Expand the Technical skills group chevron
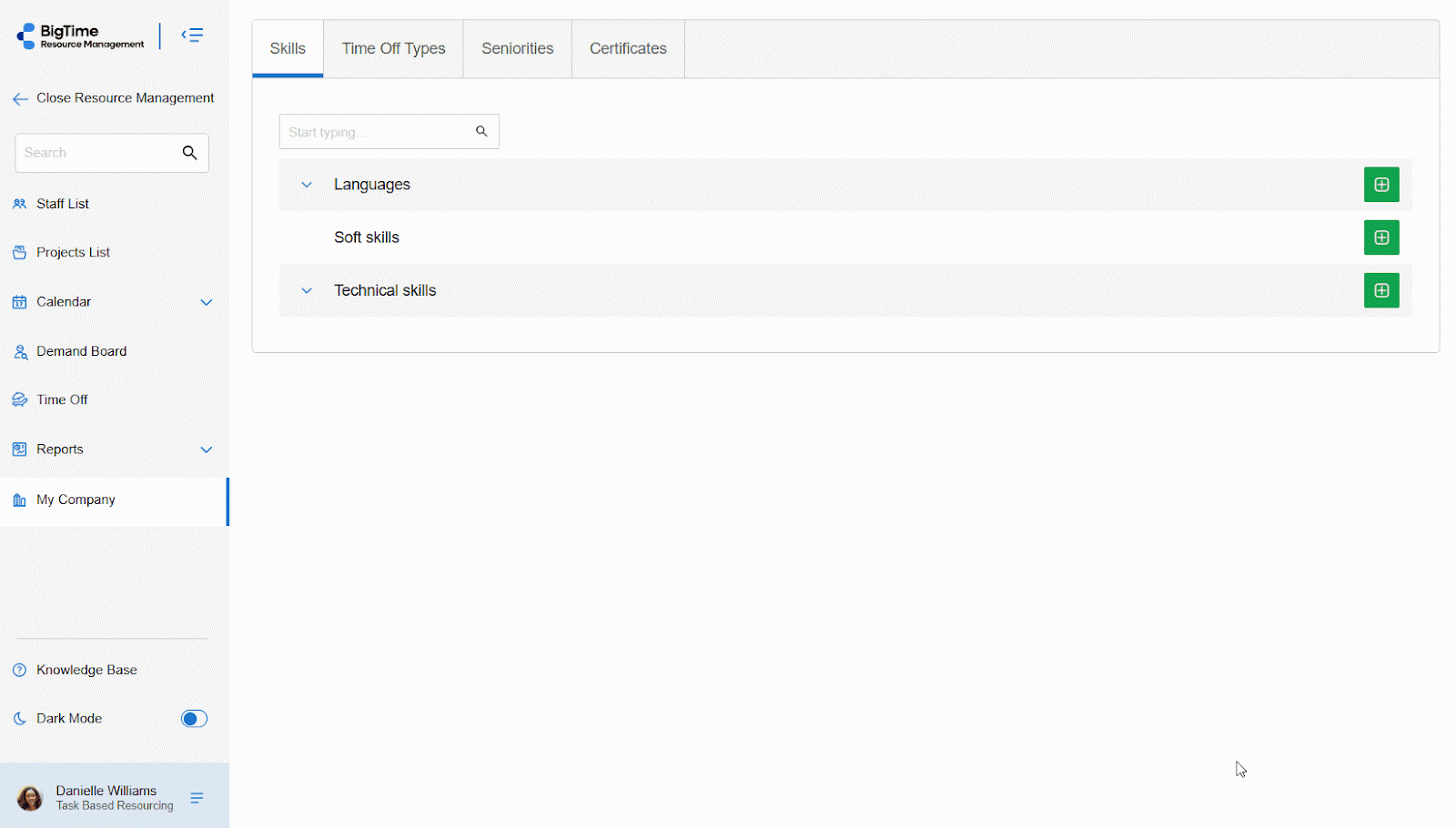Viewport: 1456px width, 828px height. coord(307,290)
